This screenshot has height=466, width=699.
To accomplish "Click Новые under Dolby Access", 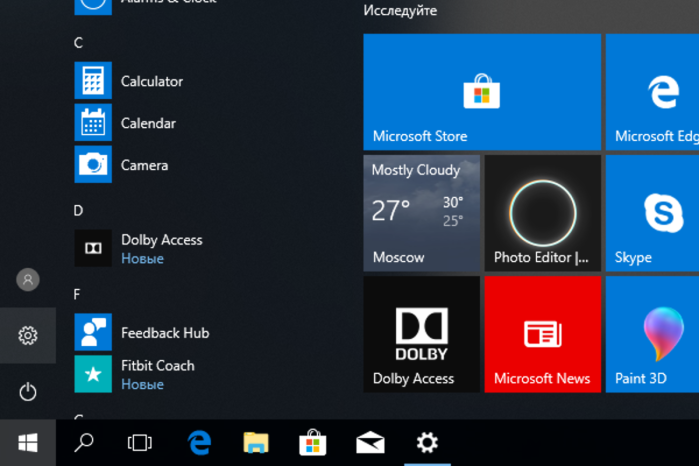I will point(142,259).
